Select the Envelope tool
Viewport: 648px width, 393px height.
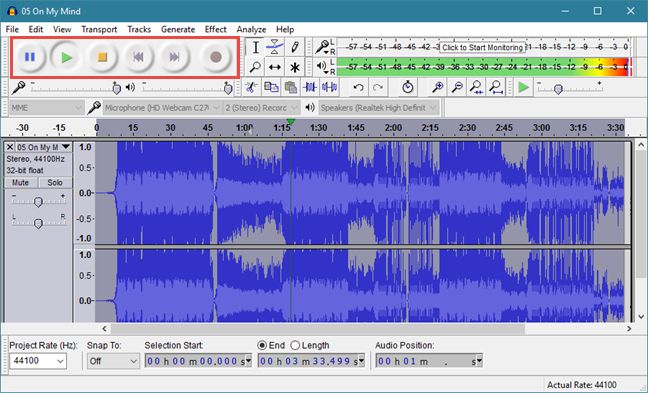275,47
